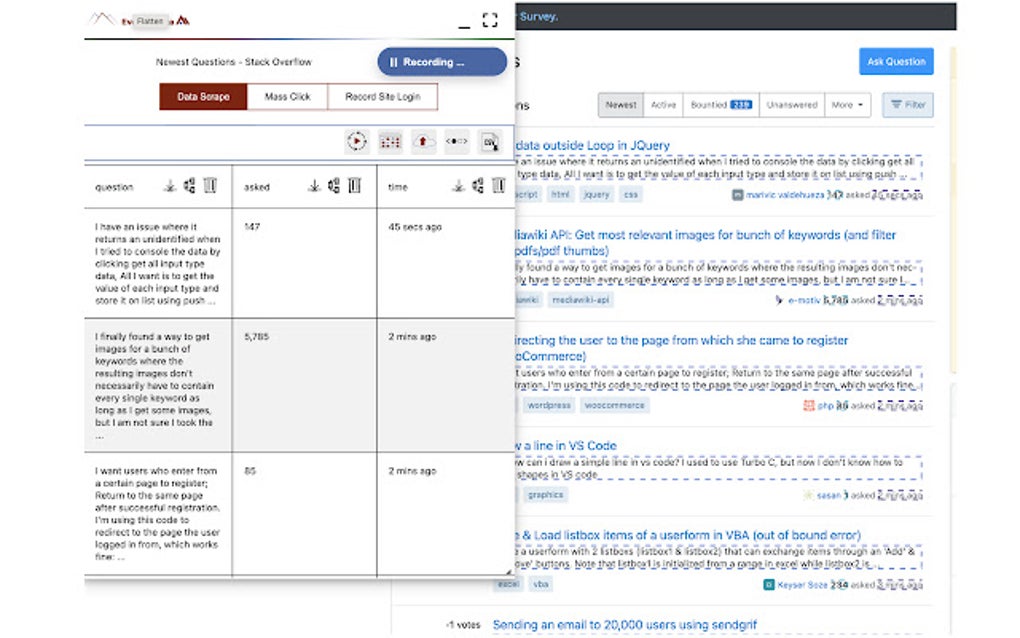Open the Filter options panel
Screen dimensions: 1020x638
tap(906, 104)
